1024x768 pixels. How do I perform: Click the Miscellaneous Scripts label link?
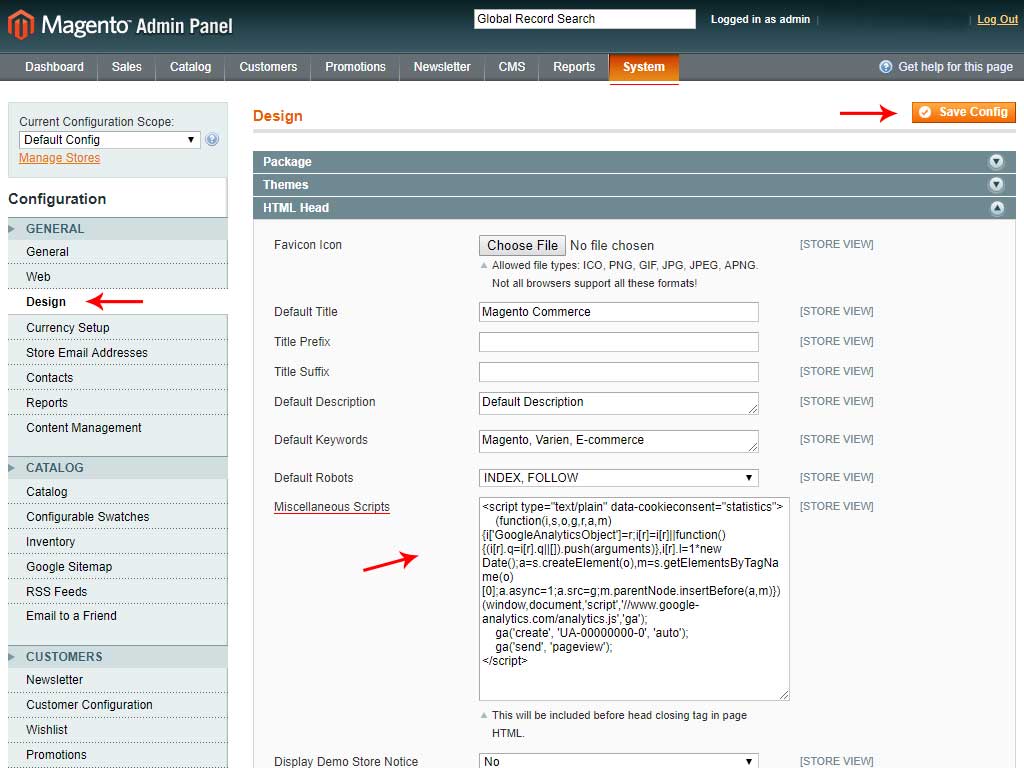pyautogui.click(x=332, y=507)
